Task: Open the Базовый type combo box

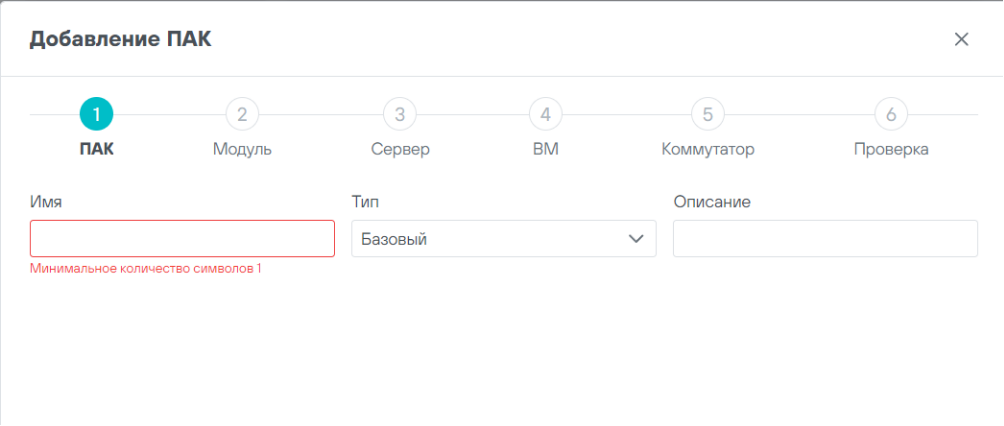Action: [490, 239]
